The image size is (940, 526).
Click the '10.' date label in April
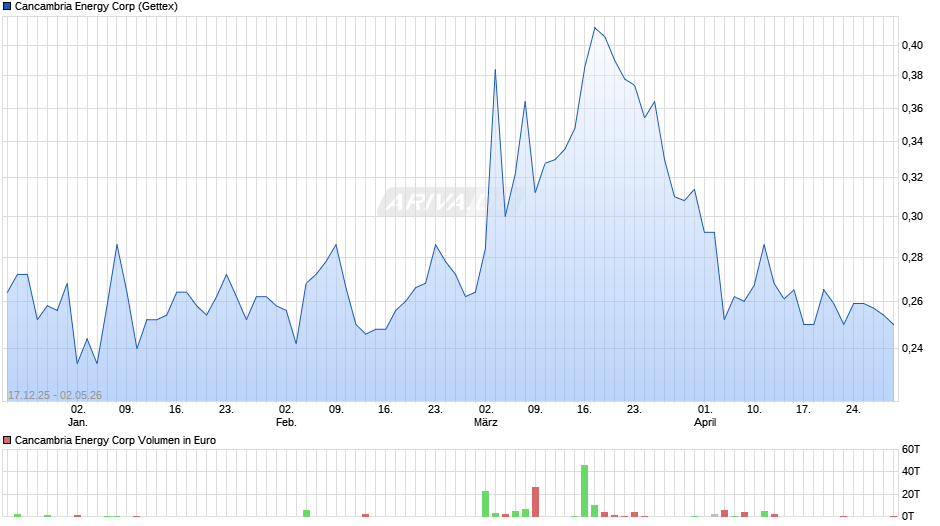pos(754,409)
